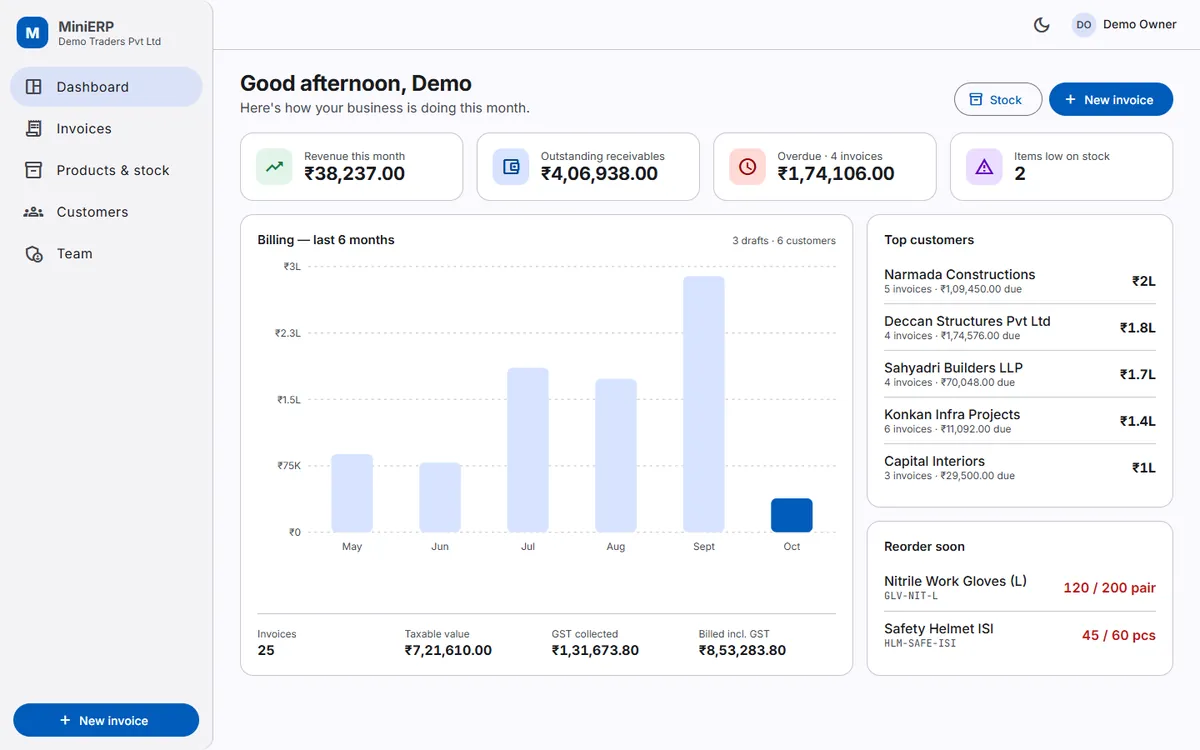Go to Invoices in the sidebar
The width and height of the screenshot is (1200, 750).
point(106,129)
